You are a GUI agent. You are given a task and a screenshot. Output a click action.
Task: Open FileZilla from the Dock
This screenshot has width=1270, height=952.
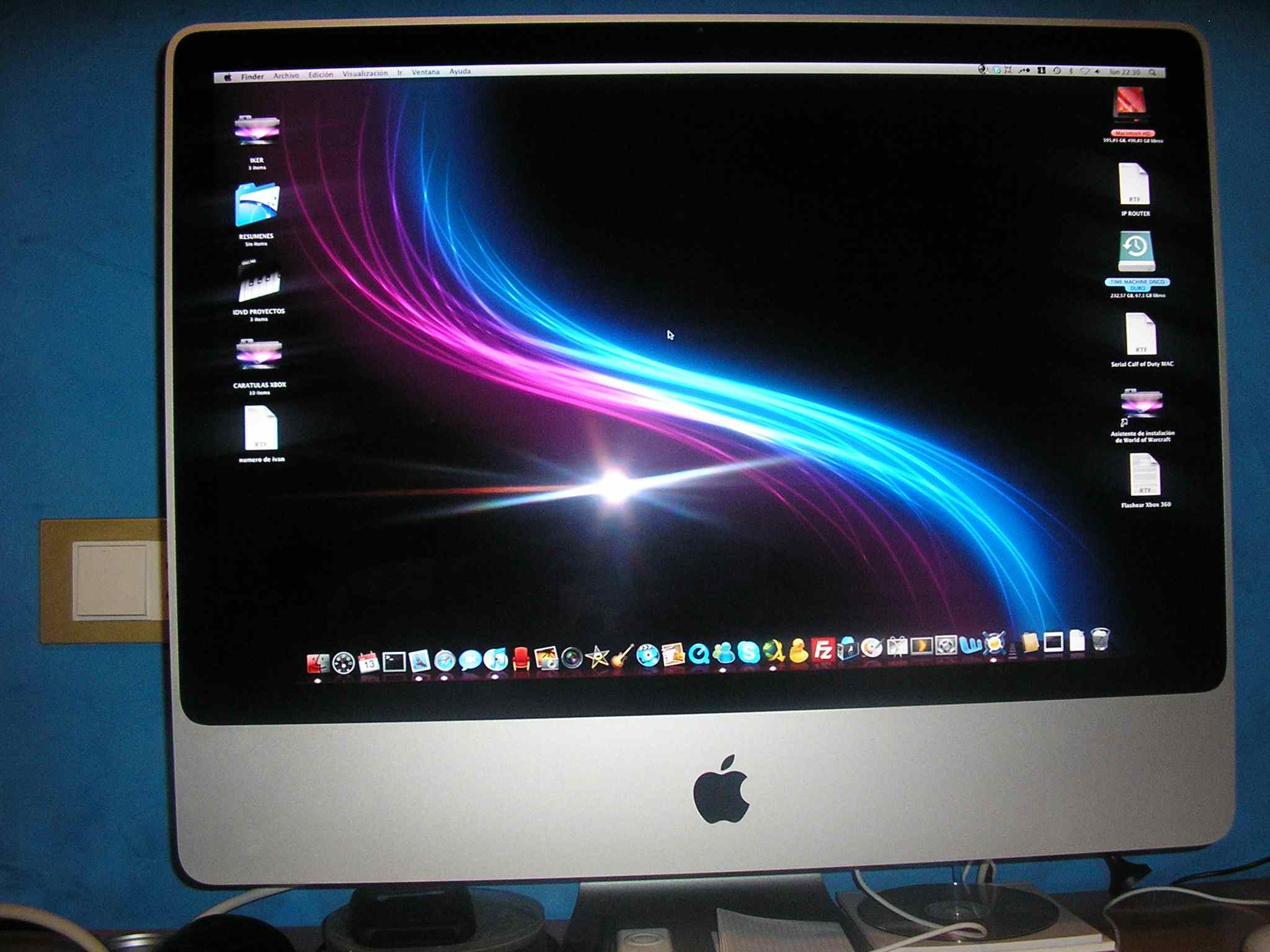coord(822,651)
